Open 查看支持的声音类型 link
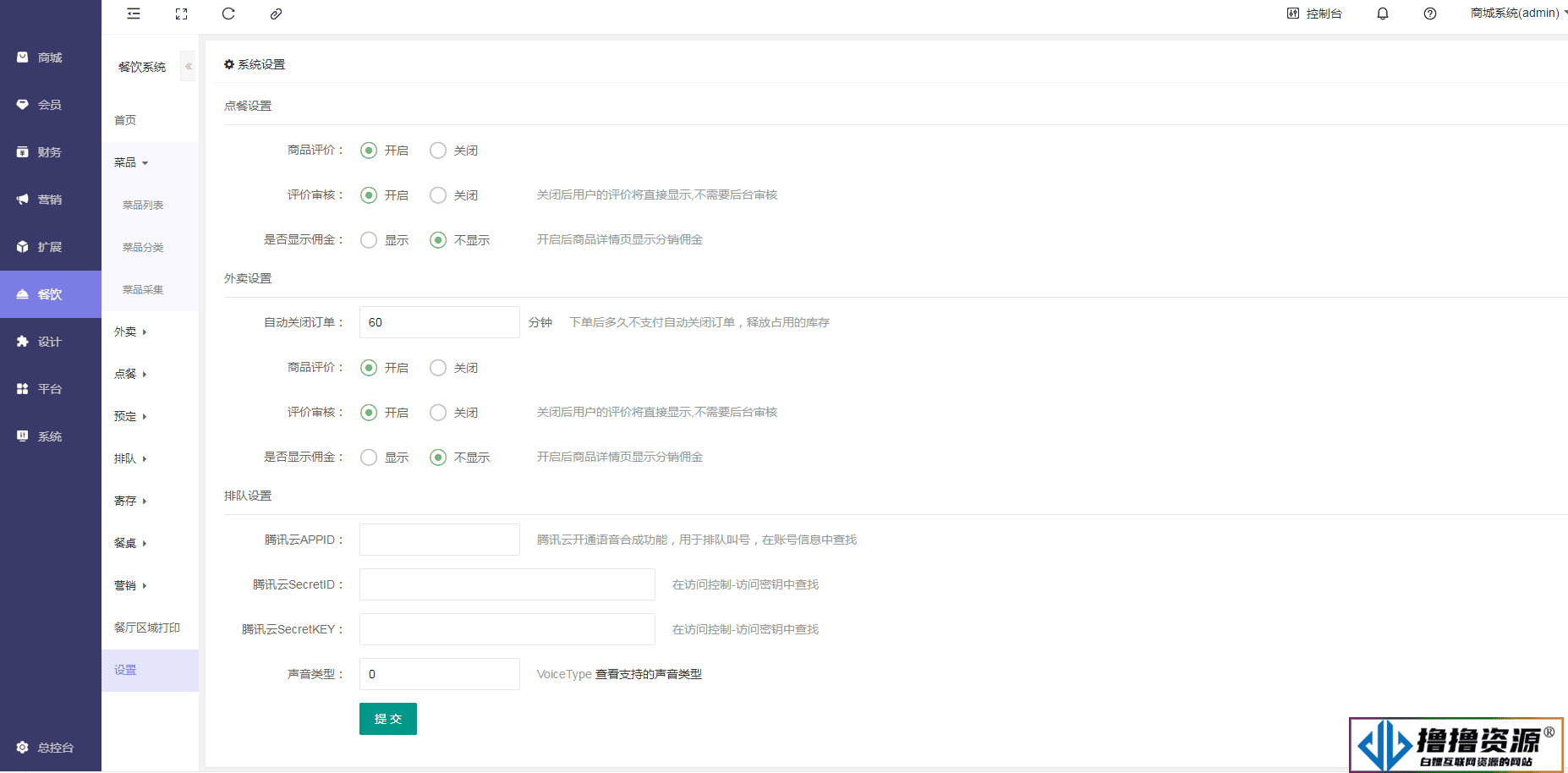Viewport: 1568px width, 773px height. coord(649,674)
